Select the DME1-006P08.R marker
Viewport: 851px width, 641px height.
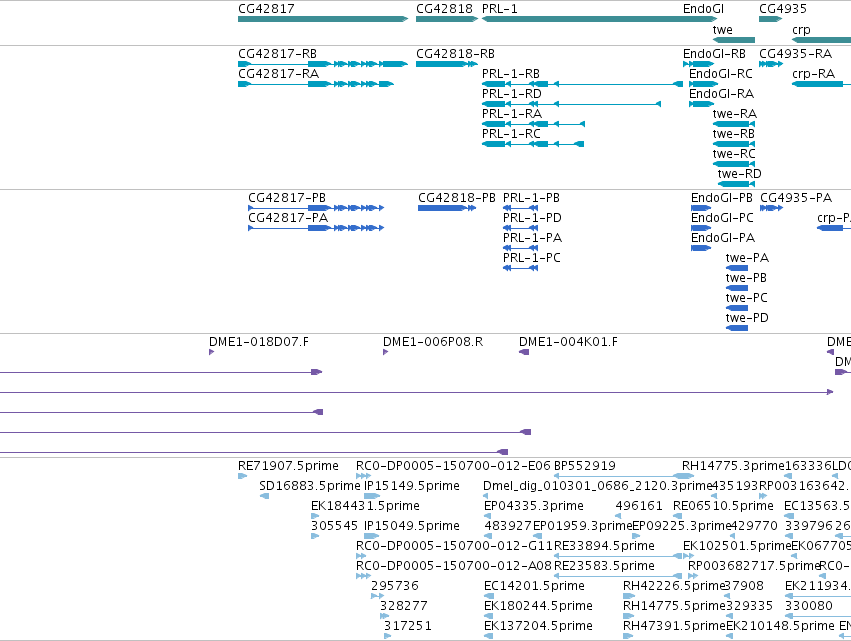(x=385, y=352)
